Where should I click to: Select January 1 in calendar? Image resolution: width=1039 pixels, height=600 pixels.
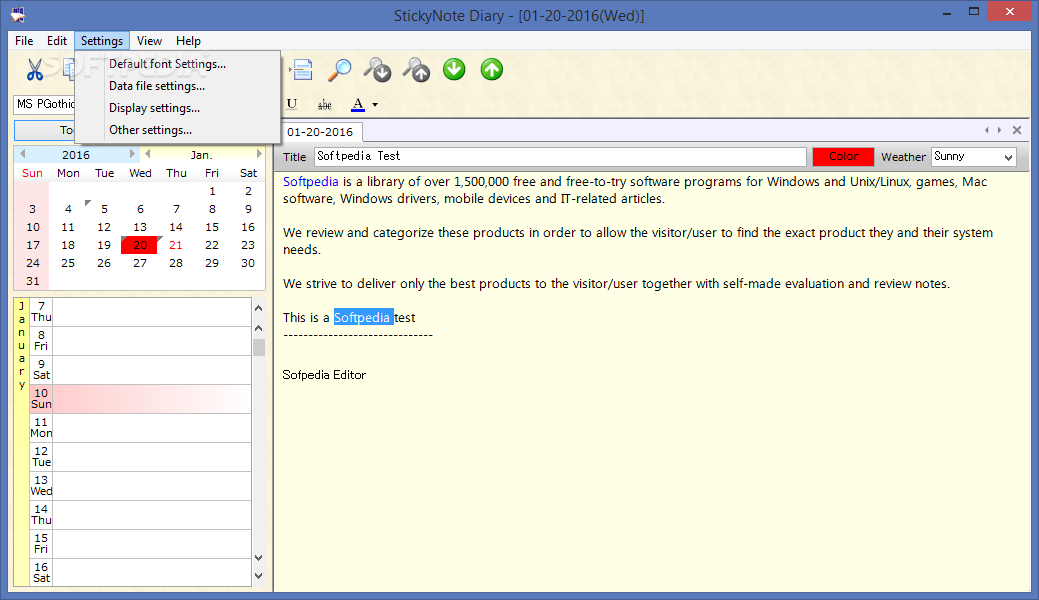tap(212, 191)
